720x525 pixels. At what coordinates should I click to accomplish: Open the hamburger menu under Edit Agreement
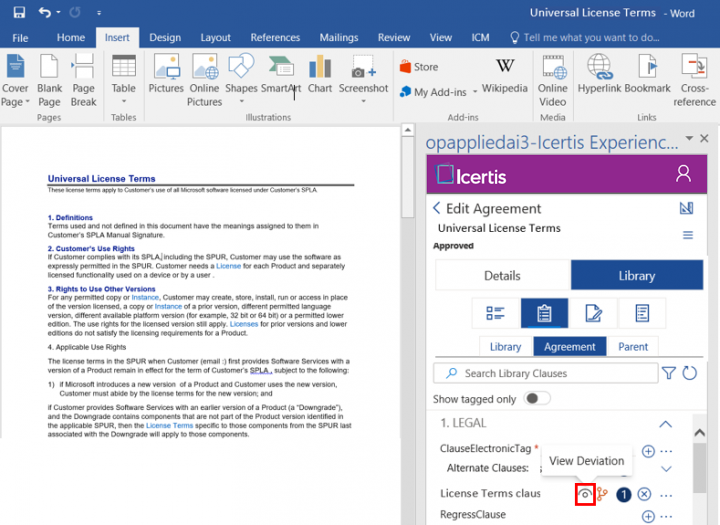coord(687,235)
